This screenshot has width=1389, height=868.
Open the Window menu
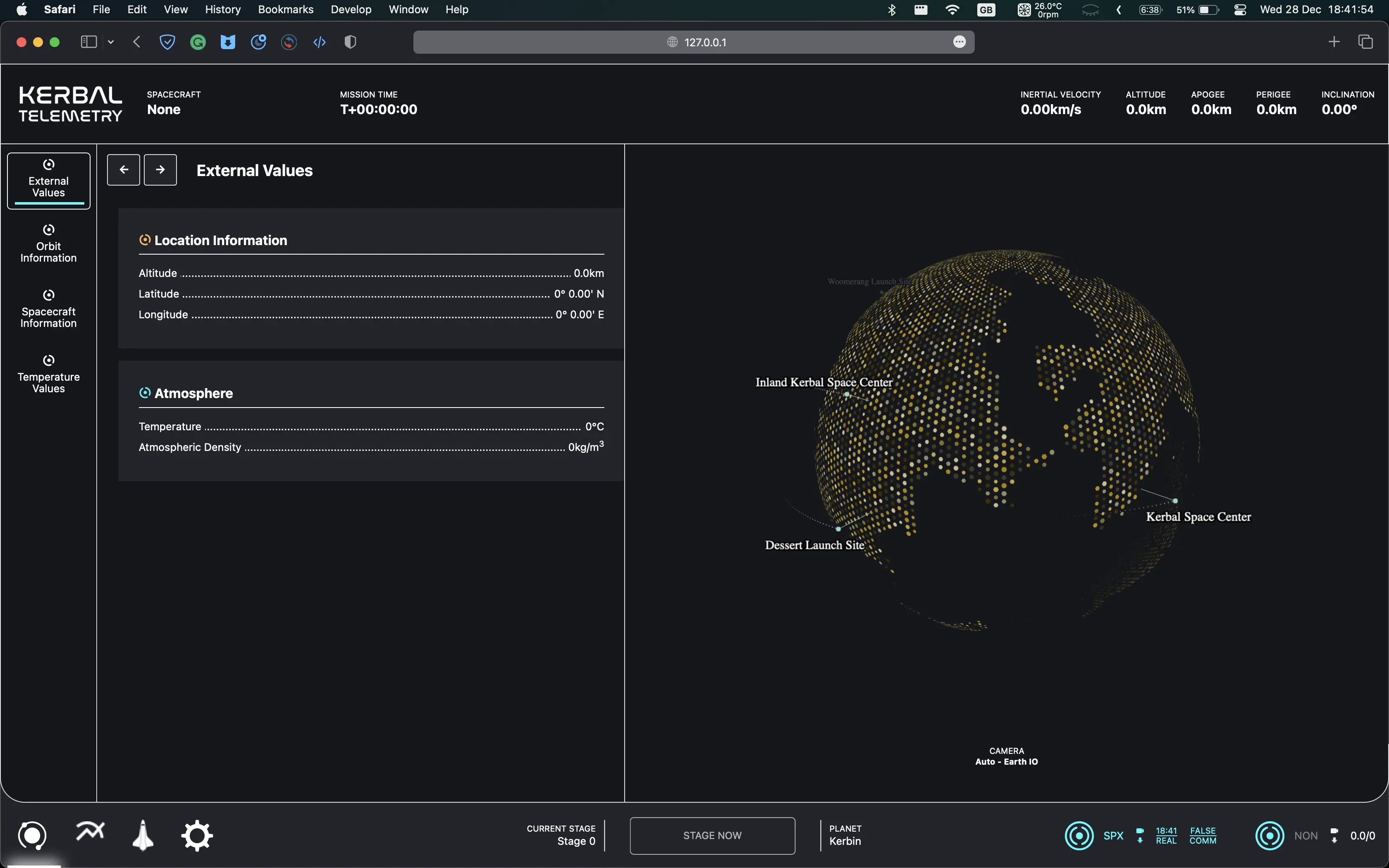(x=408, y=10)
